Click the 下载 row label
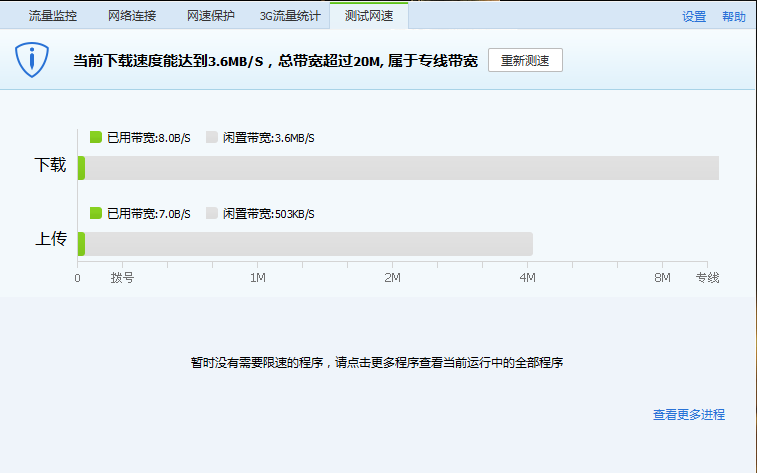Image resolution: width=757 pixels, height=473 pixels. tap(50, 165)
